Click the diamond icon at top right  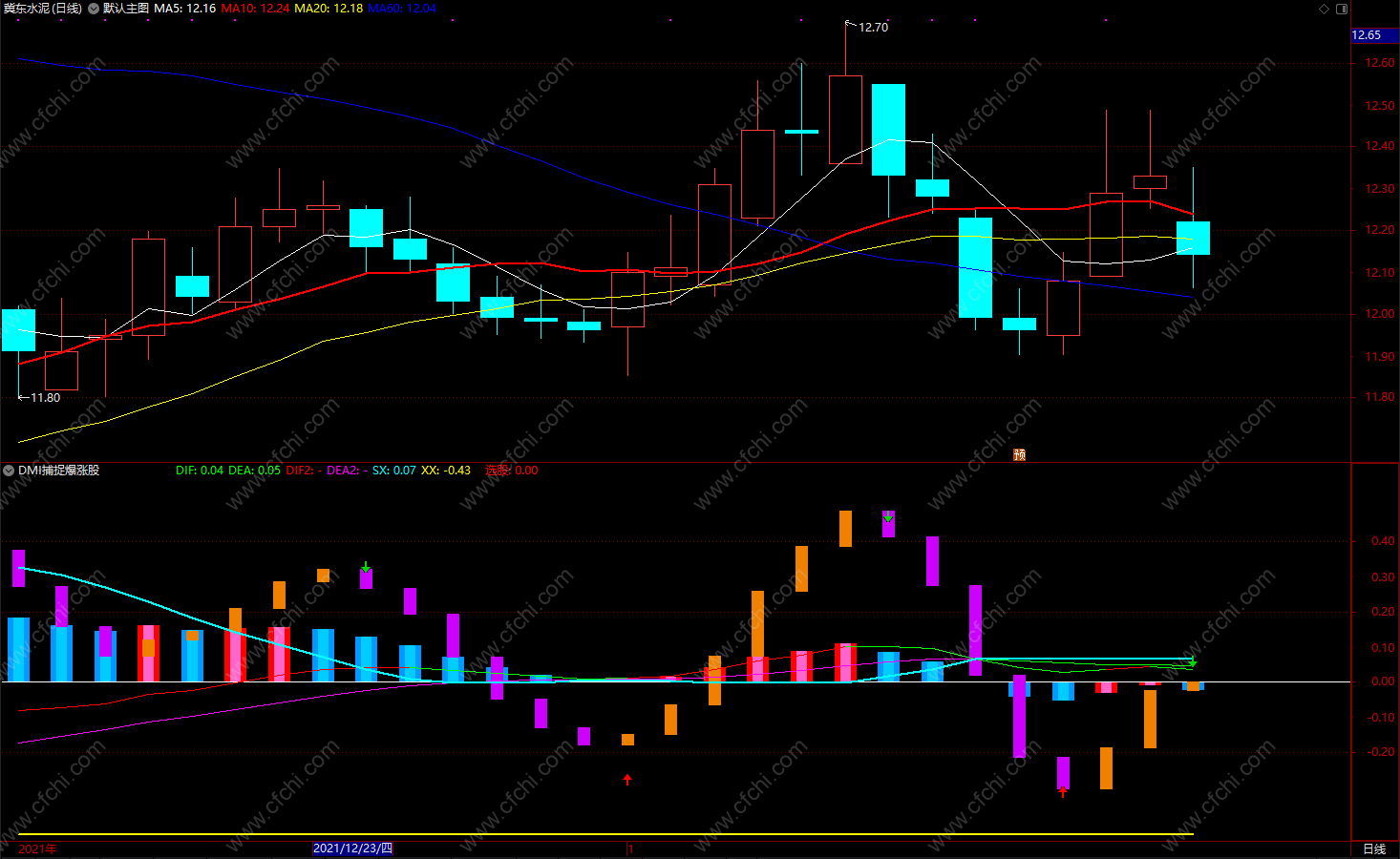coord(1324,9)
